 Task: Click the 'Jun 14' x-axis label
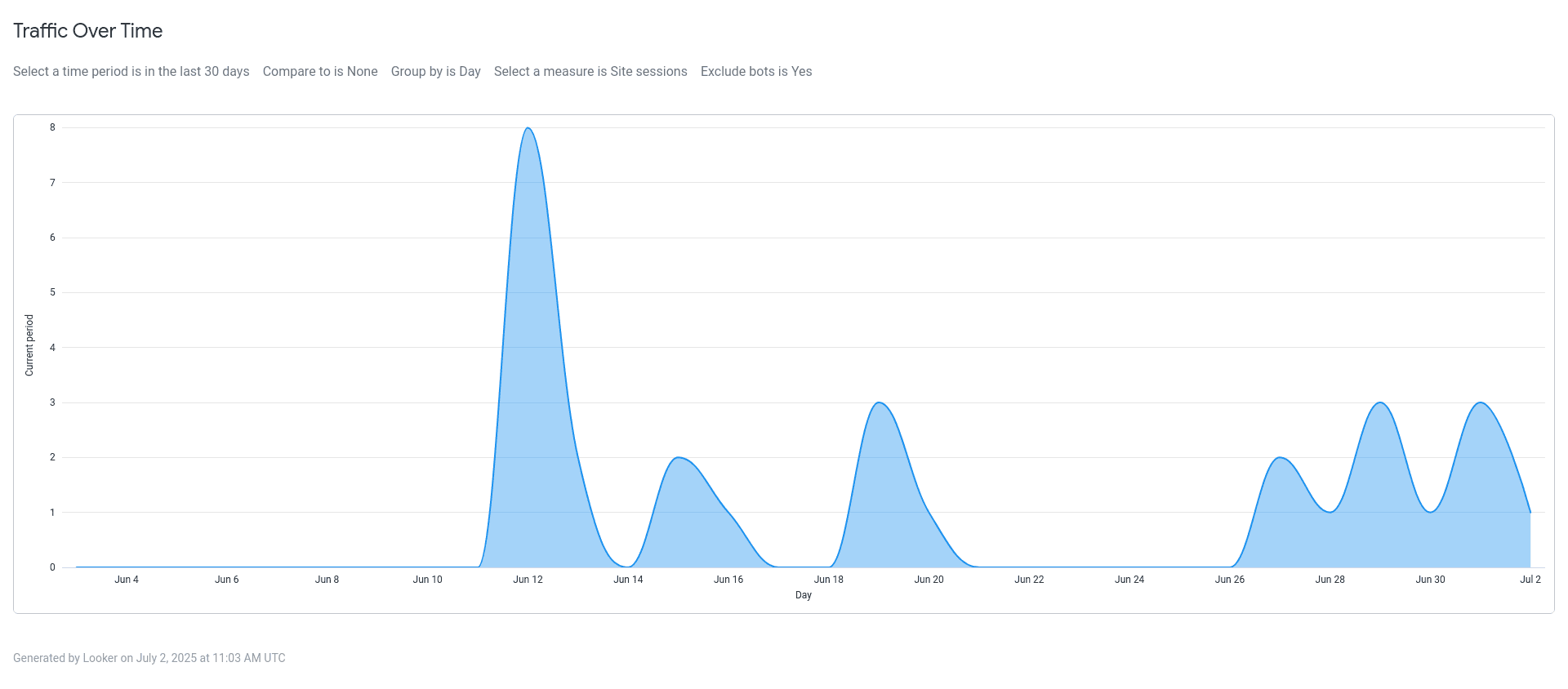628,580
